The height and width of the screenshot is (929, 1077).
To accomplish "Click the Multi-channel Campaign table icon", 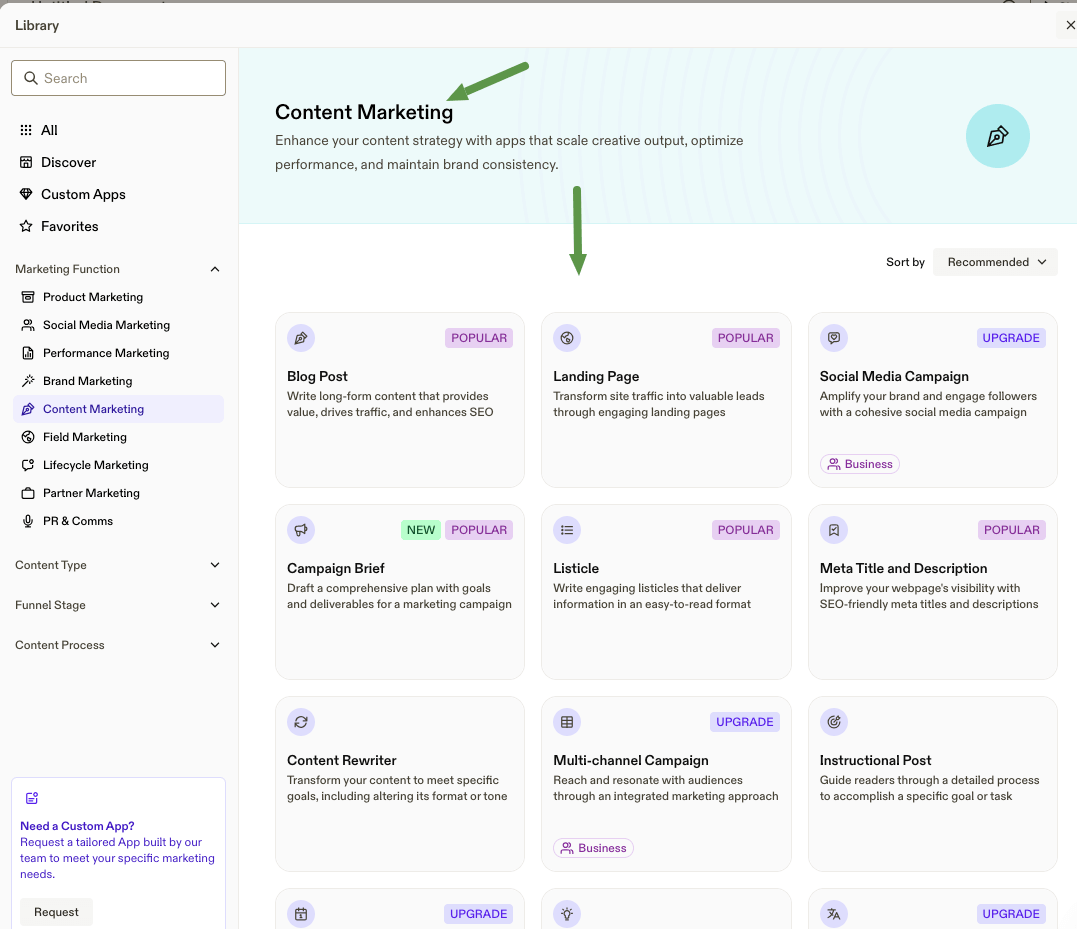I will pyautogui.click(x=567, y=722).
